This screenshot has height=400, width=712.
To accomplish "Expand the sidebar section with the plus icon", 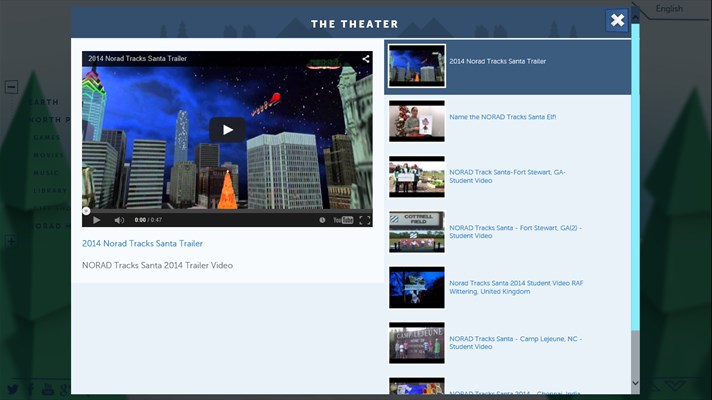I will [x=11, y=241].
